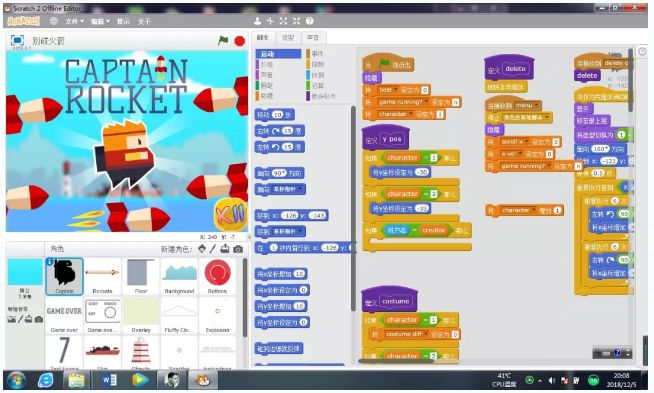Image resolution: width=654 pixels, height=393 pixels.
Task: Switch to the costumes (造型) tab
Action: click(x=288, y=38)
